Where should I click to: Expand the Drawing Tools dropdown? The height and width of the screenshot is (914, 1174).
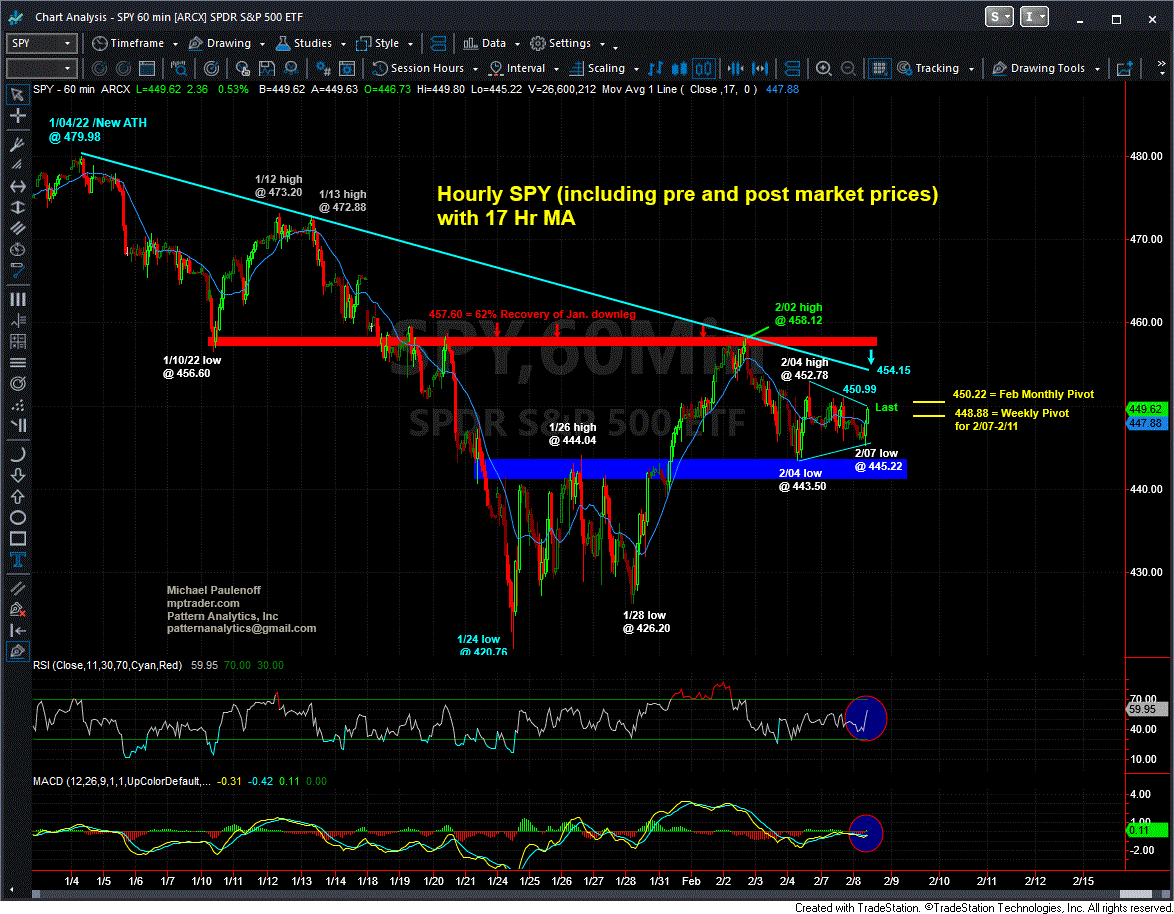click(x=1097, y=69)
